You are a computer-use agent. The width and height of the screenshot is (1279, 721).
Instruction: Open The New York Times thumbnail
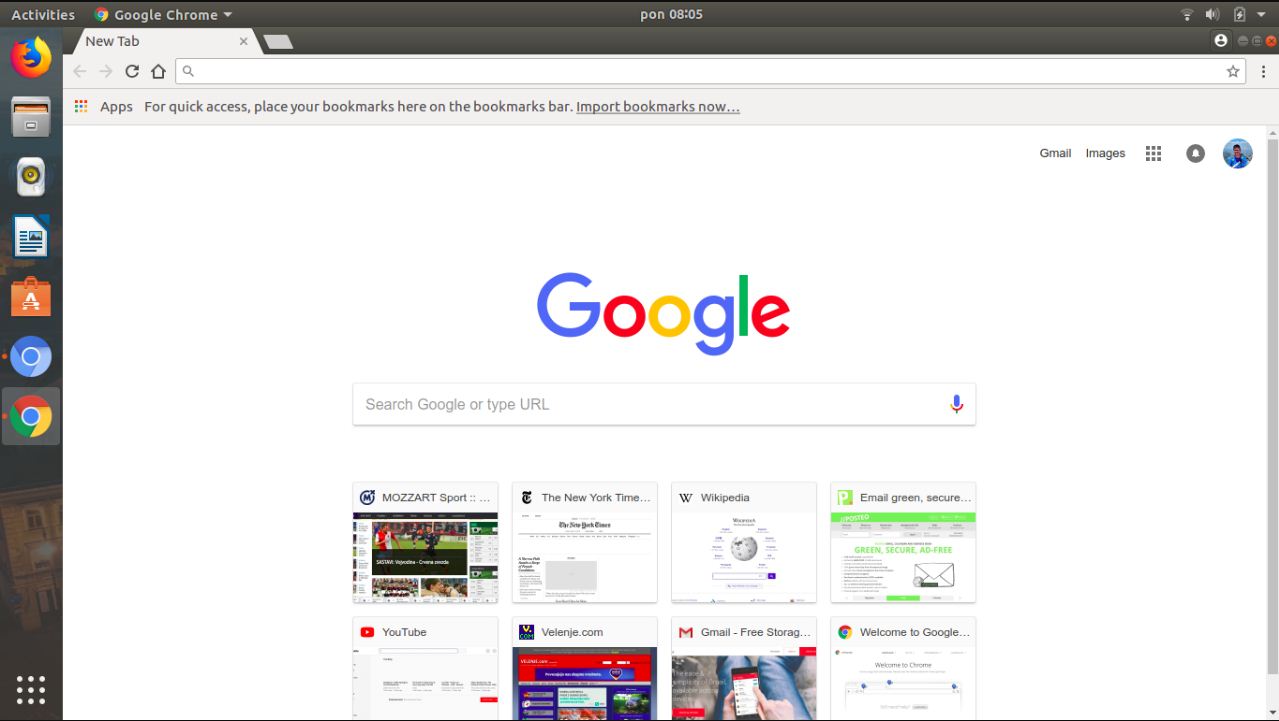tap(584, 542)
